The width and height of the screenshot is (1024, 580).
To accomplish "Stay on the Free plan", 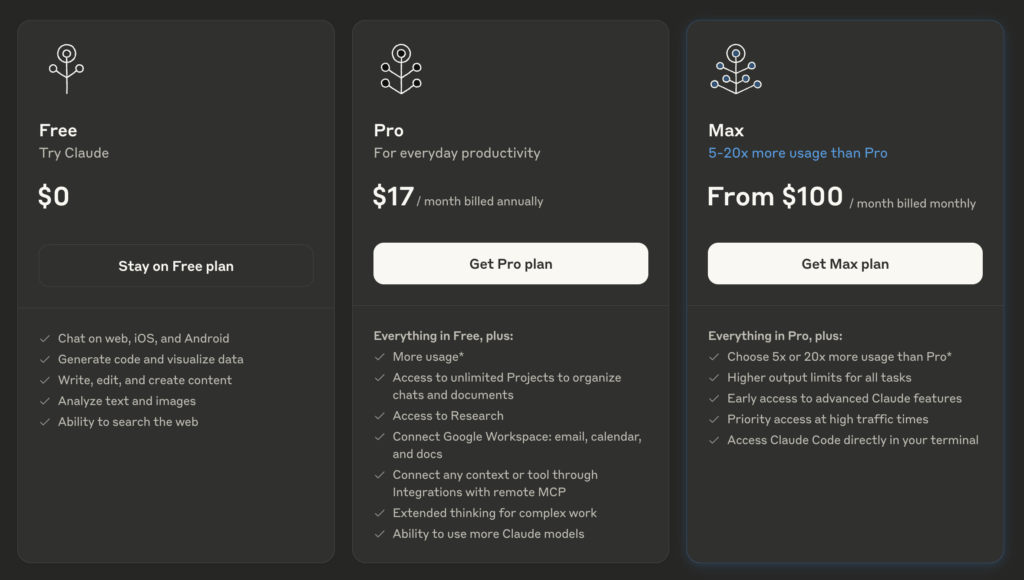I will [x=176, y=266].
